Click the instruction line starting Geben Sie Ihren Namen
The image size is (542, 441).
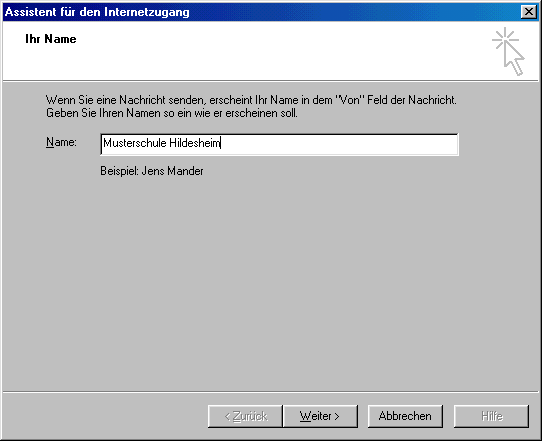point(172,113)
